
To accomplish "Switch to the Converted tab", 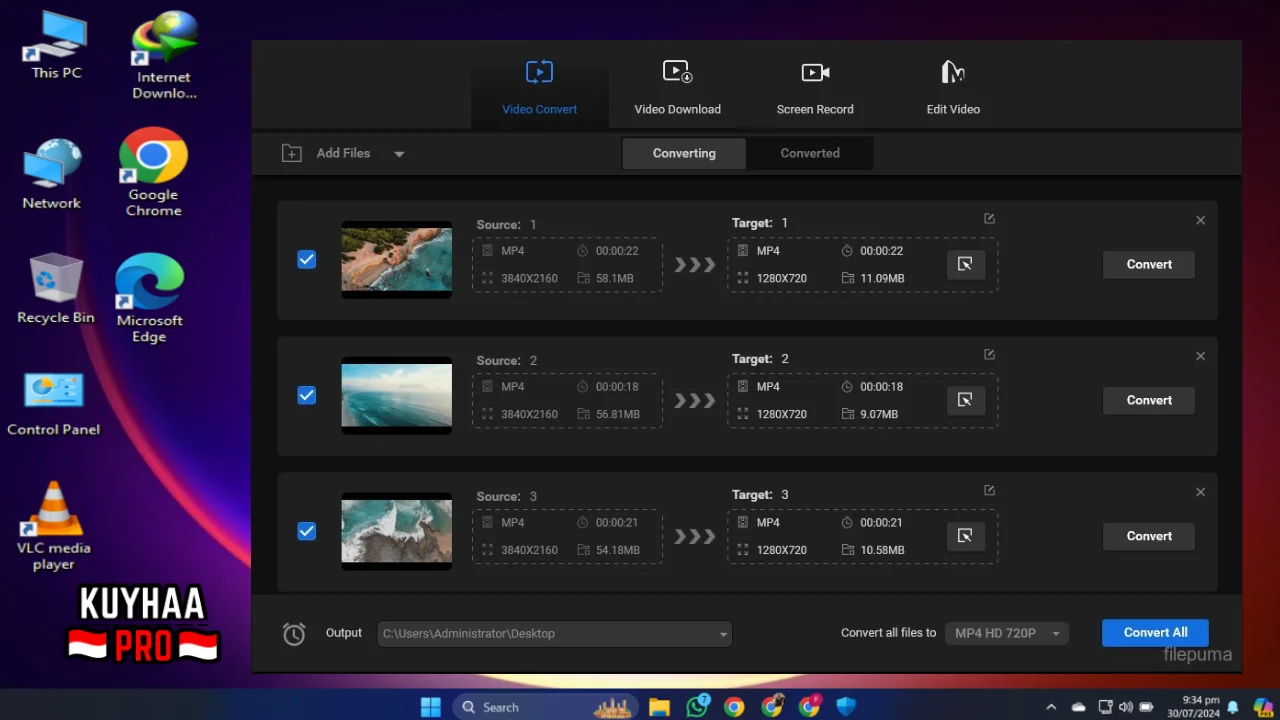I will 810,153.
